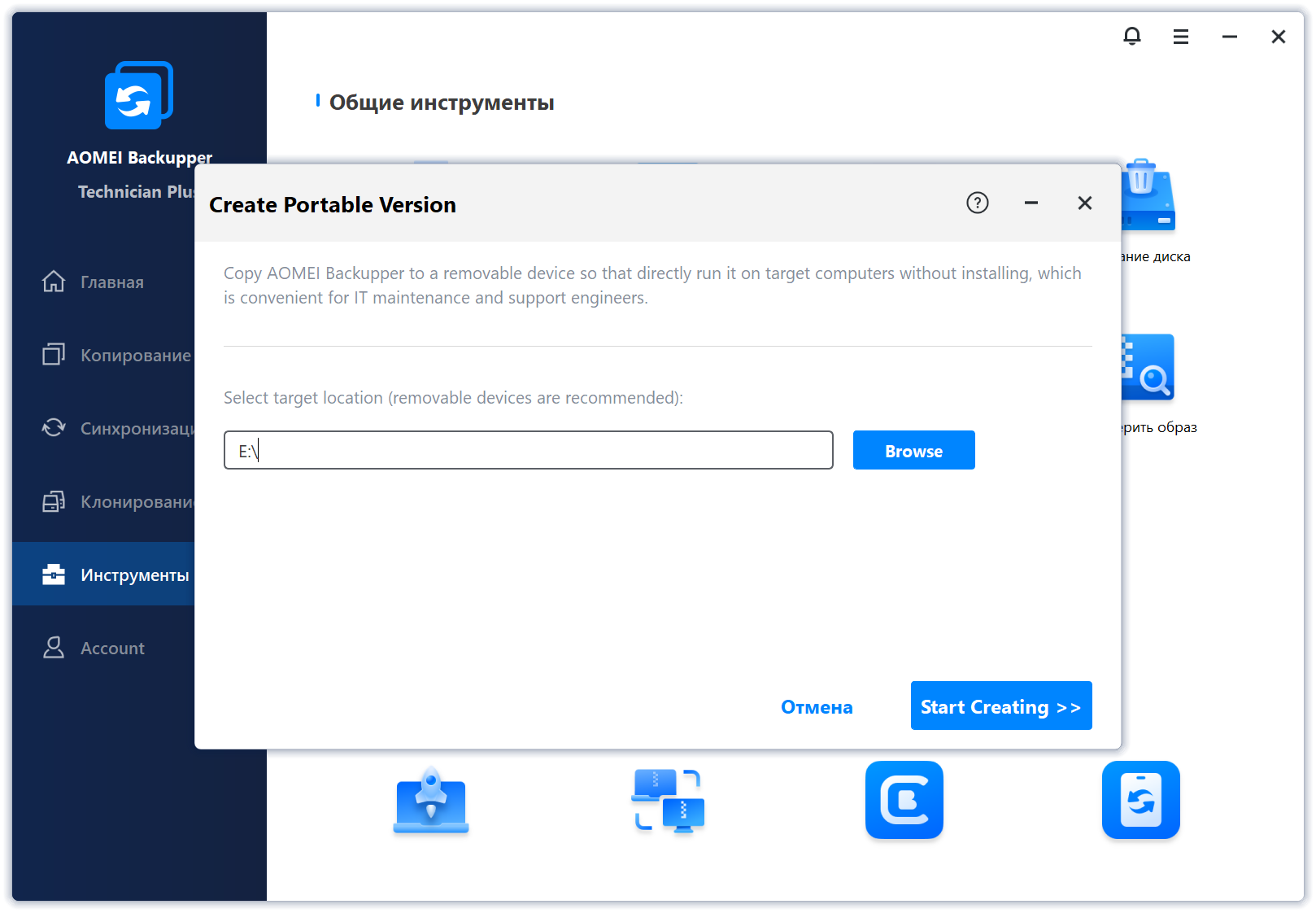This screenshot has width=1316, height=913.
Task: Open help for Create Portable Version dialog
Action: (977, 203)
